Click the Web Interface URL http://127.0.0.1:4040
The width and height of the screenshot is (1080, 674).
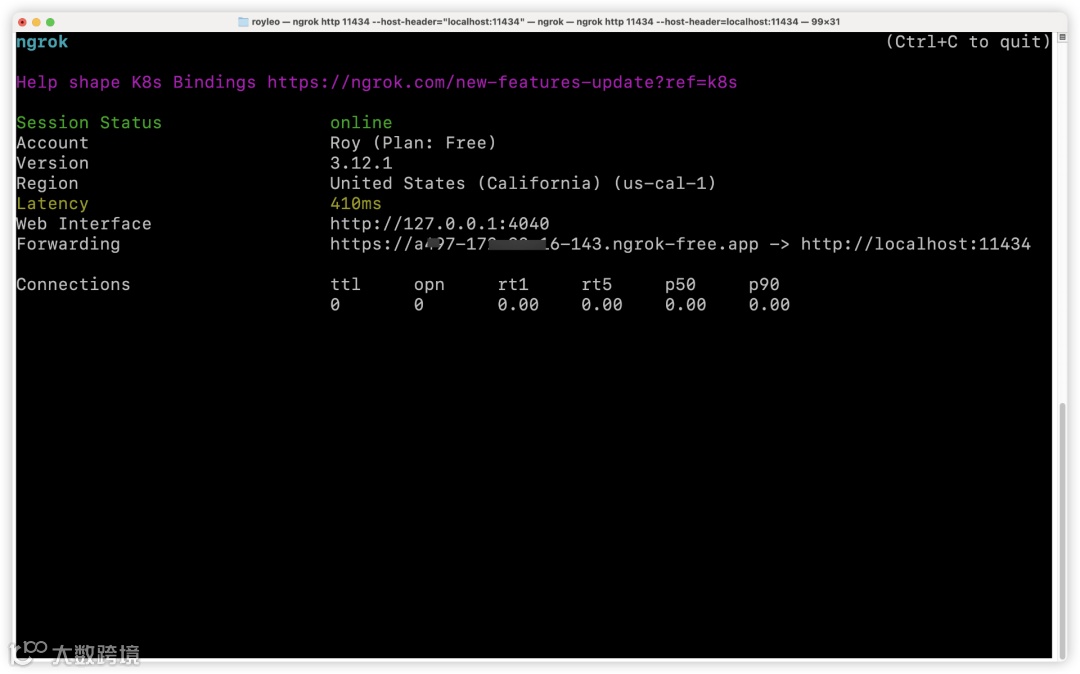tap(439, 224)
